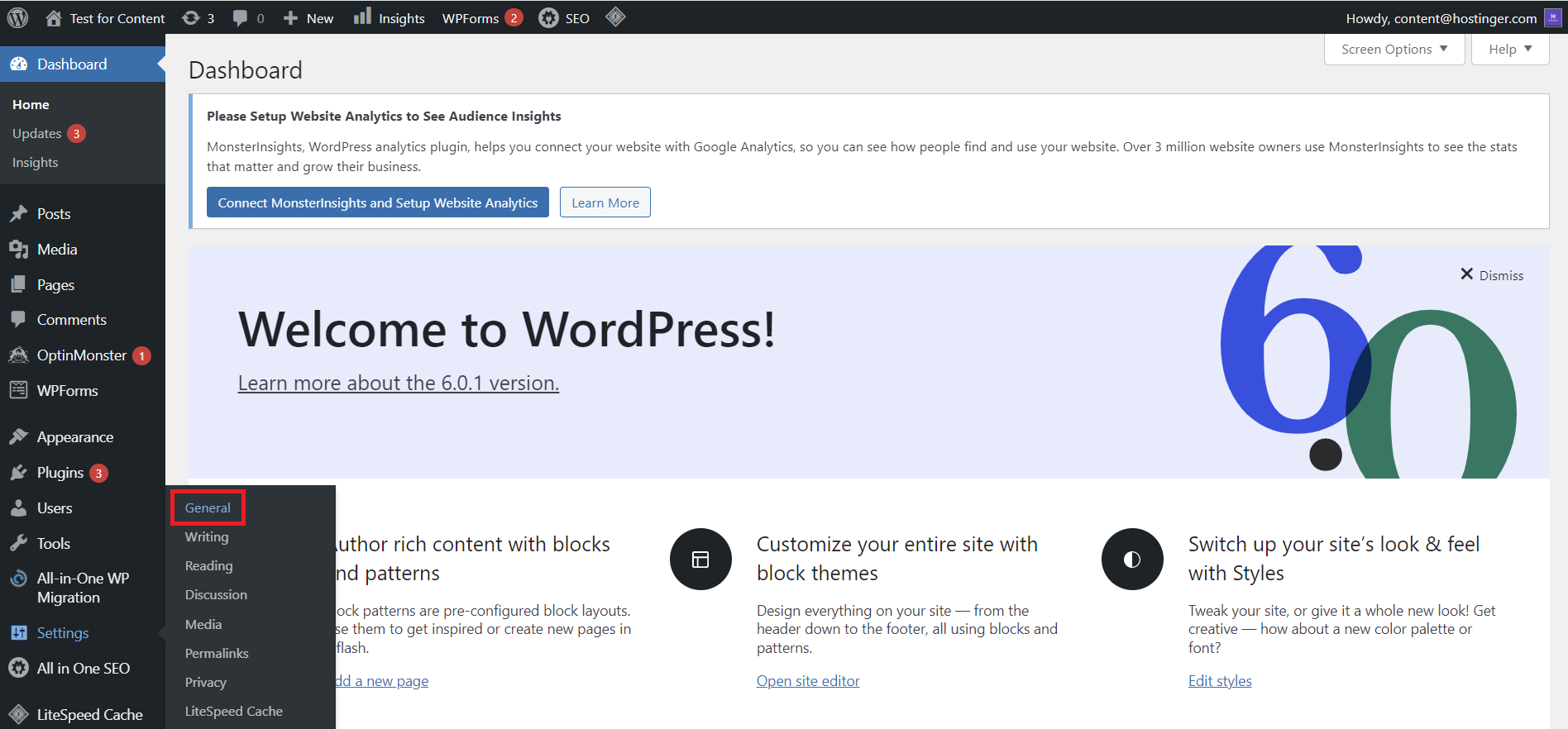This screenshot has width=1568, height=729.
Task: Click the Learn More button
Action: point(605,202)
